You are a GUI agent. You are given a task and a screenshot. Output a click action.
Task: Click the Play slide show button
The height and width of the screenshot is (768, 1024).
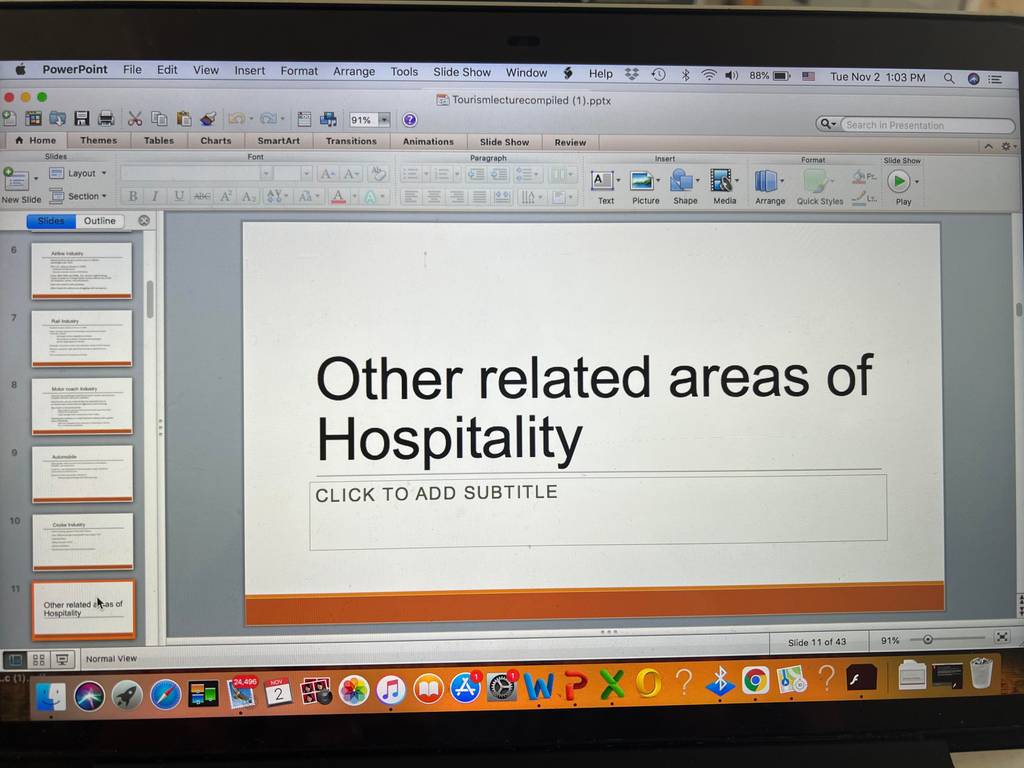click(902, 188)
